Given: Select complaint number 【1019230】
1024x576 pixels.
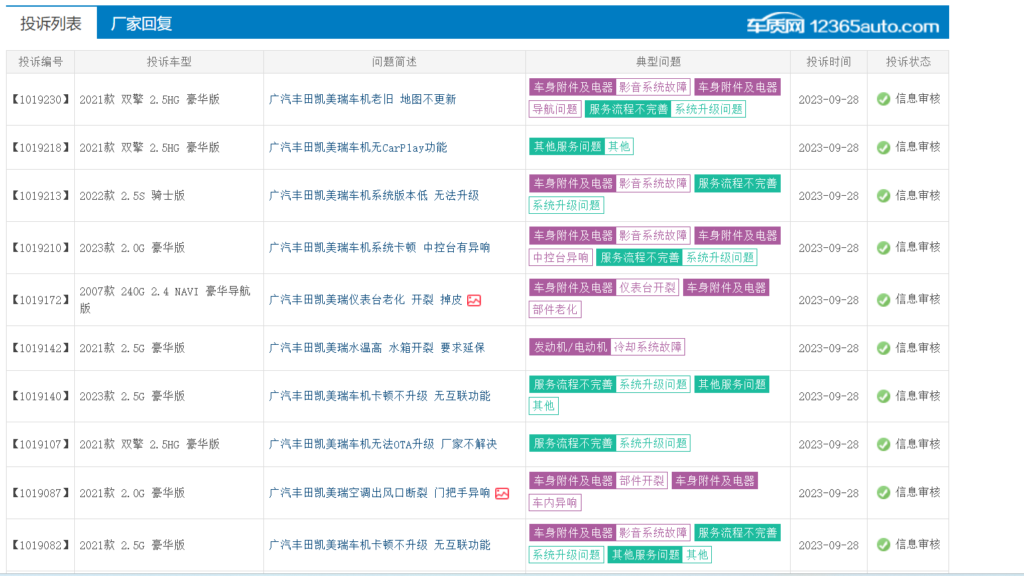Looking at the screenshot, I should pos(40,99).
